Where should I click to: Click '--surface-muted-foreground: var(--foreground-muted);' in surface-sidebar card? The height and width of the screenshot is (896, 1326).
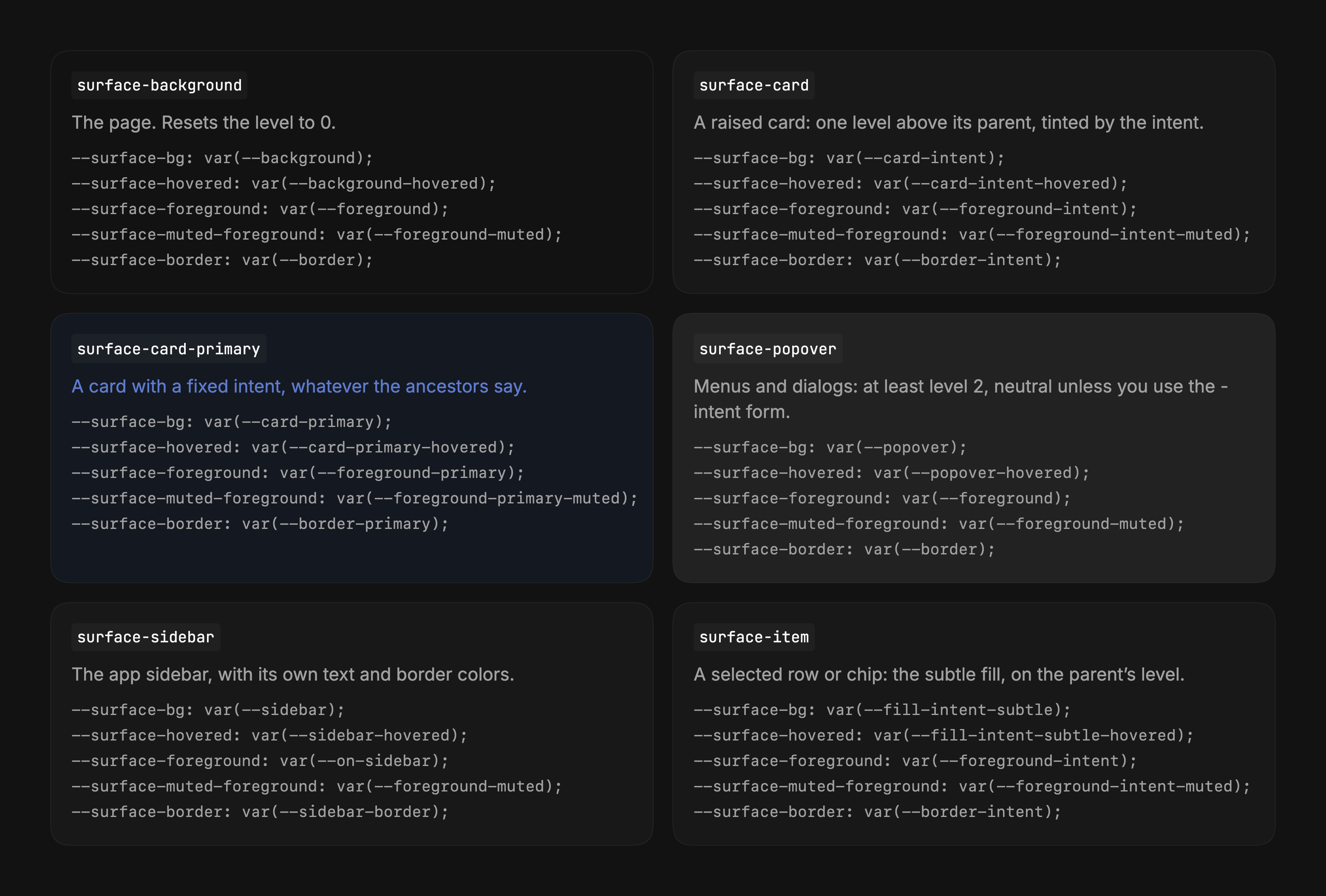point(317,786)
